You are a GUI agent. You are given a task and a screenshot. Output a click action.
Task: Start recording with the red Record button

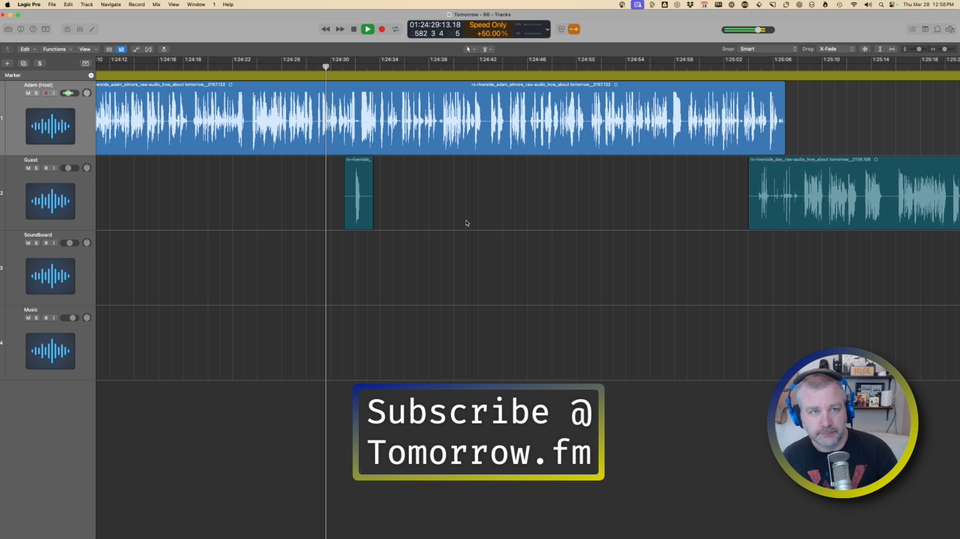381,29
